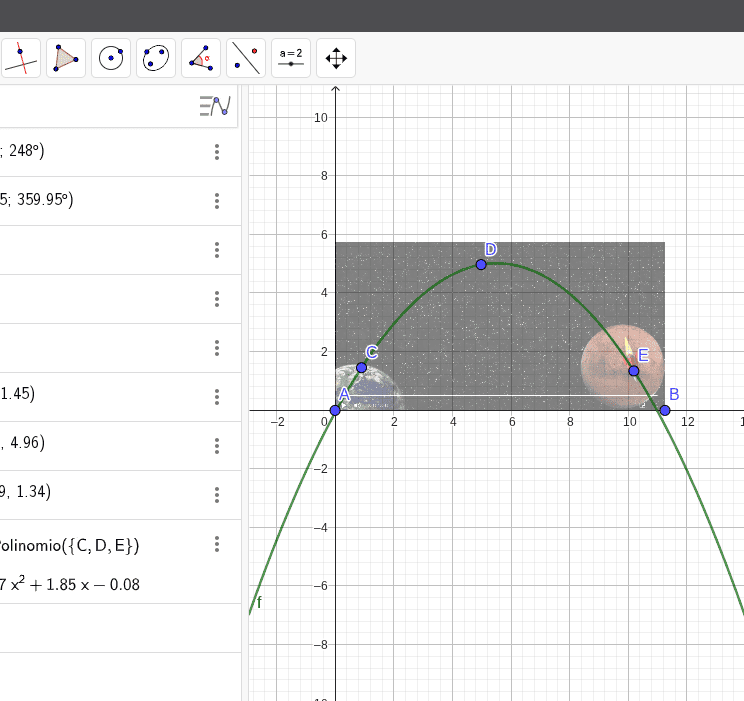Select point C on the parabola
Screen dimensions: 744x701
tap(362, 367)
